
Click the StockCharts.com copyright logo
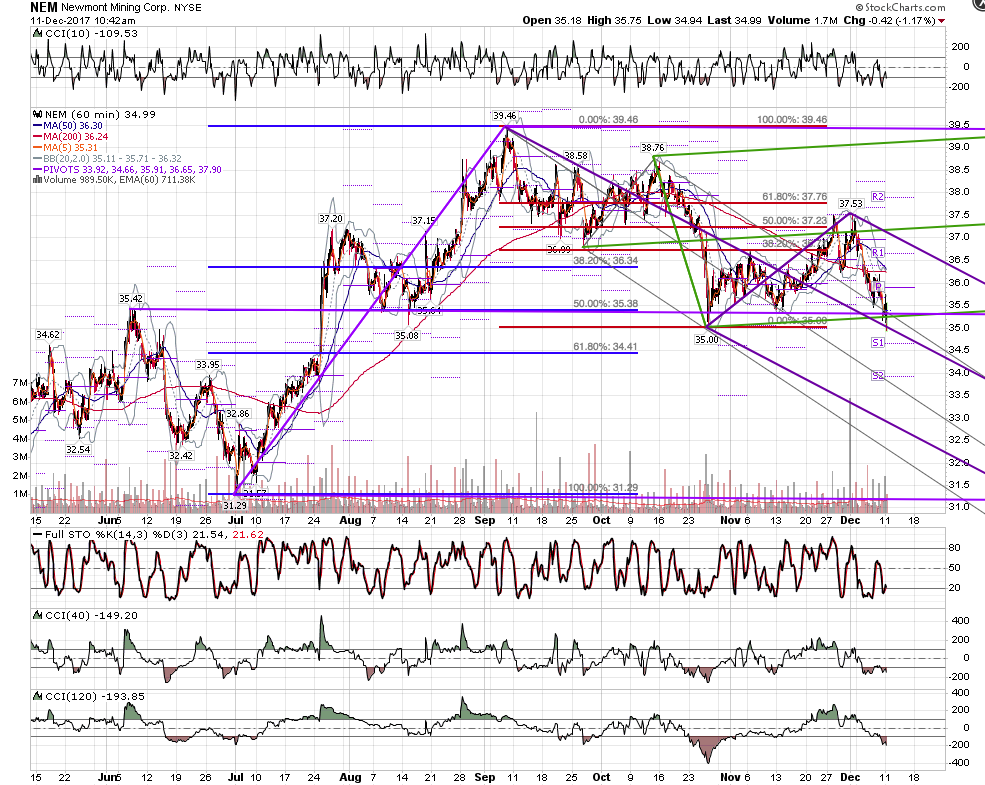pyautogui.click(x=900, y=8)
